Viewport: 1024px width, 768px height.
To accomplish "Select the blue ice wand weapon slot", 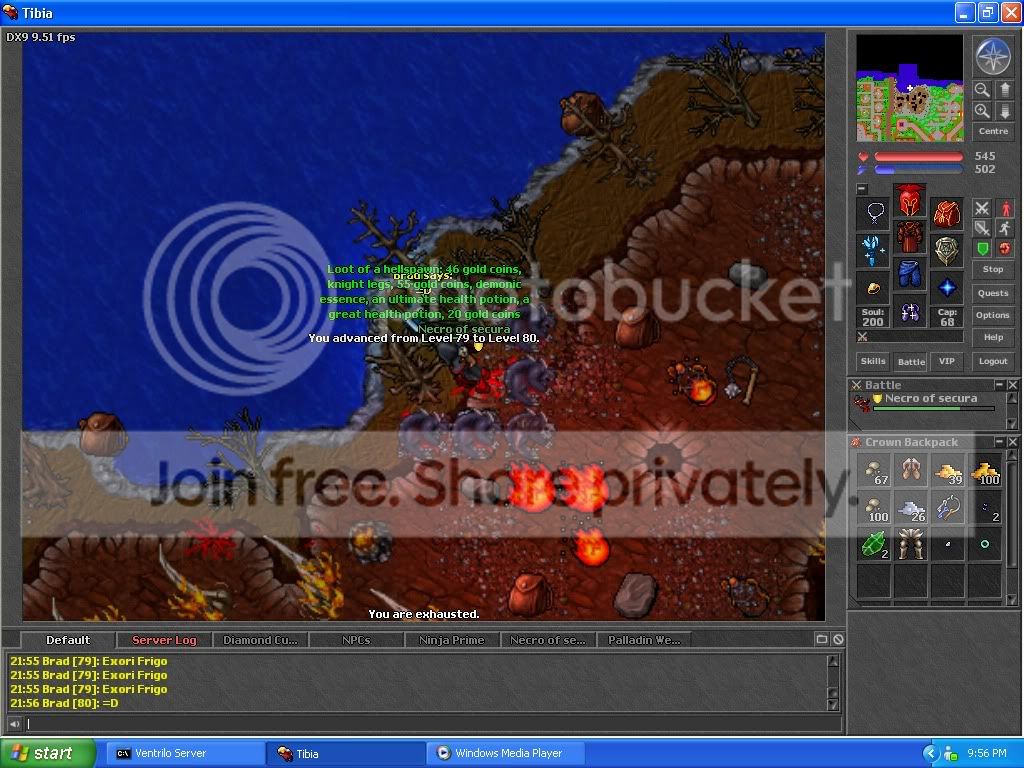I will tap(873, 250).
